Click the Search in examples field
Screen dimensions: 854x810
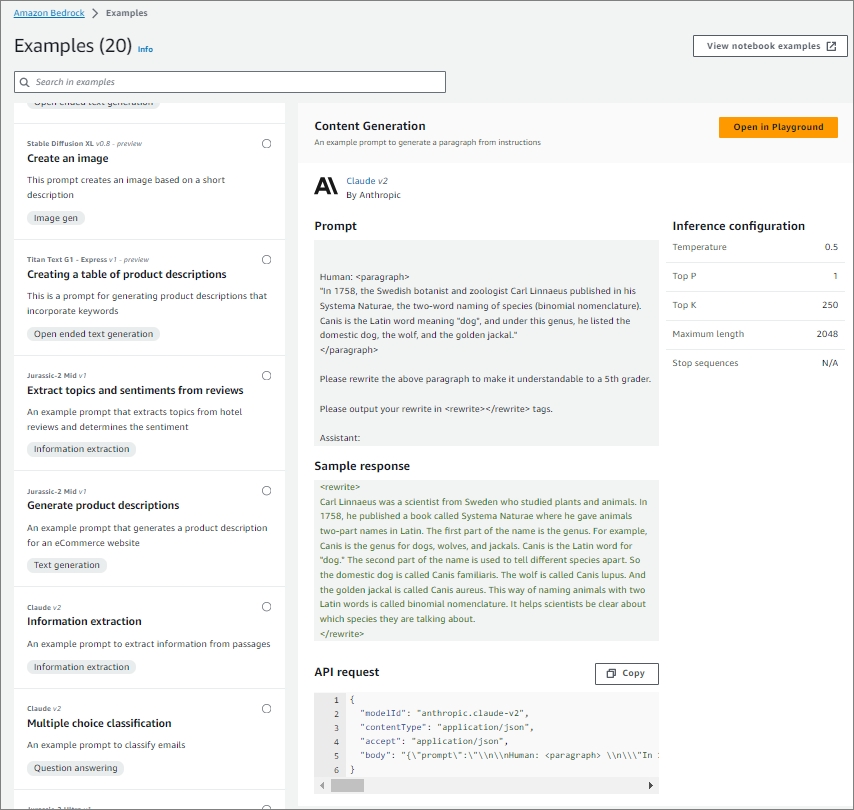pos(230,82)
